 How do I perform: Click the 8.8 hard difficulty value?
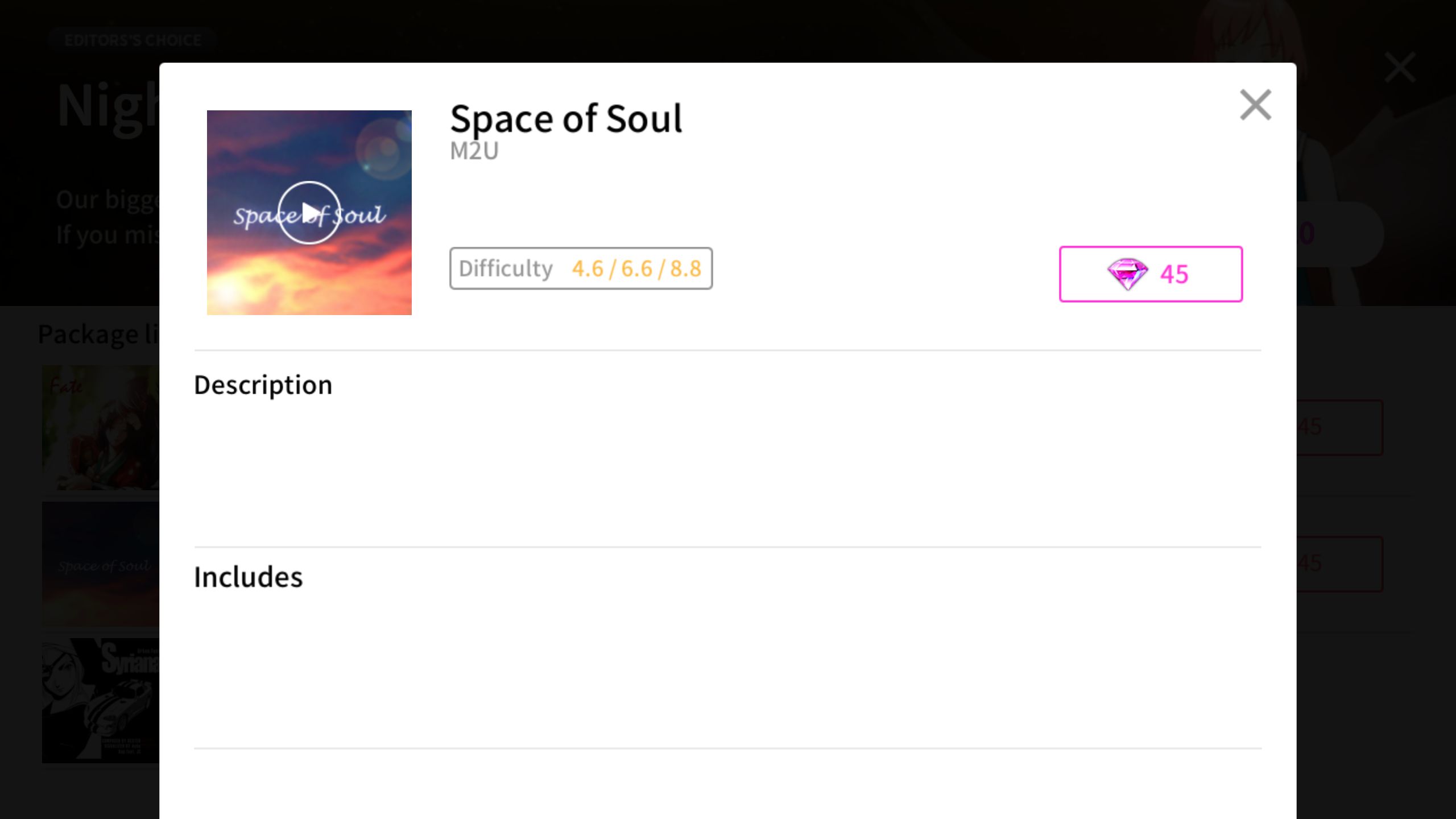[685, 268]
